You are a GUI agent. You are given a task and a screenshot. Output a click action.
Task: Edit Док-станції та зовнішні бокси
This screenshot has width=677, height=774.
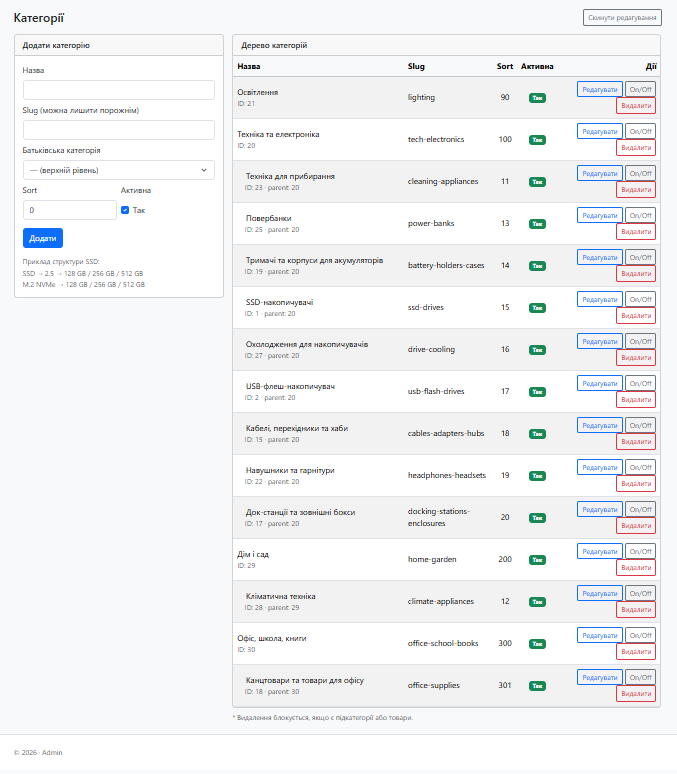coord(599,509)
